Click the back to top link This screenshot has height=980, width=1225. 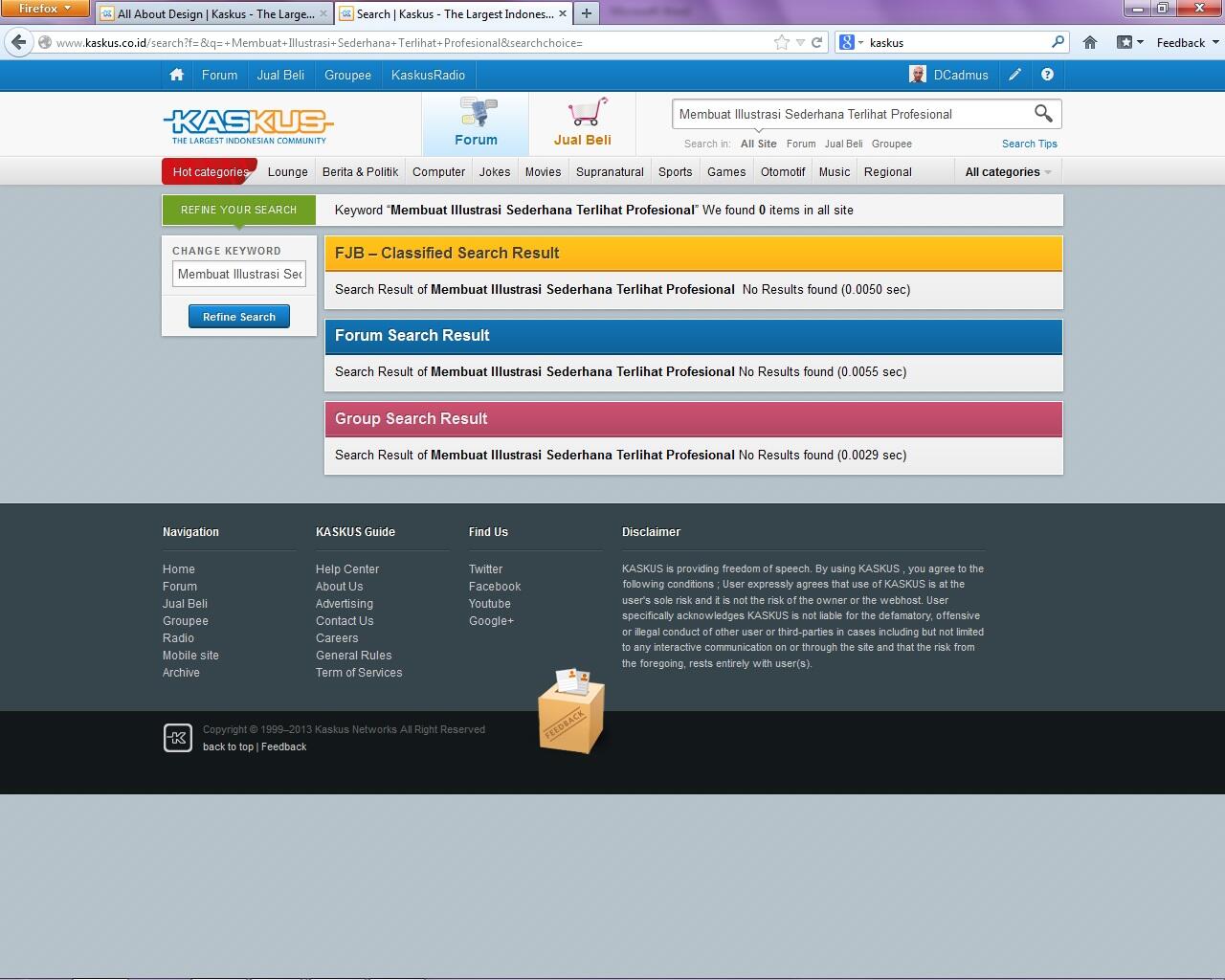click(228, 746)
